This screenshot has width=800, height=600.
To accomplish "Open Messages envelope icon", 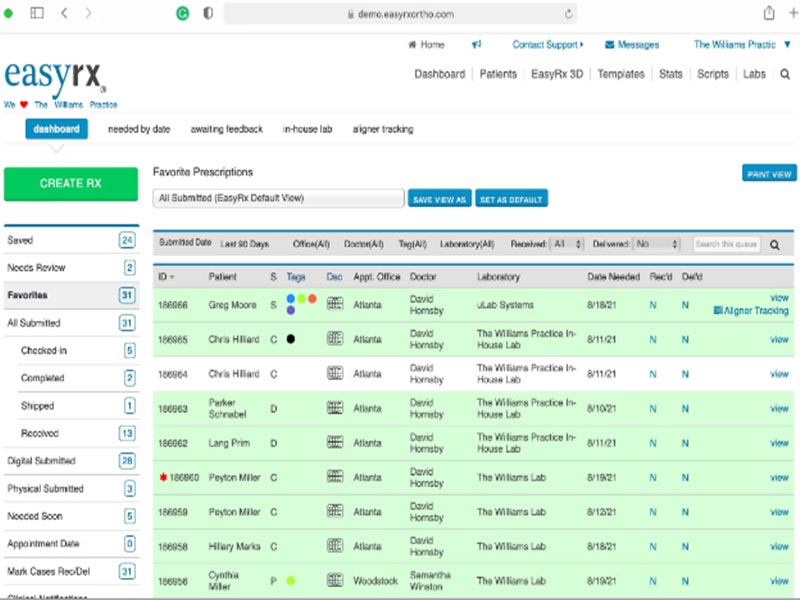I will click(609, 45).
